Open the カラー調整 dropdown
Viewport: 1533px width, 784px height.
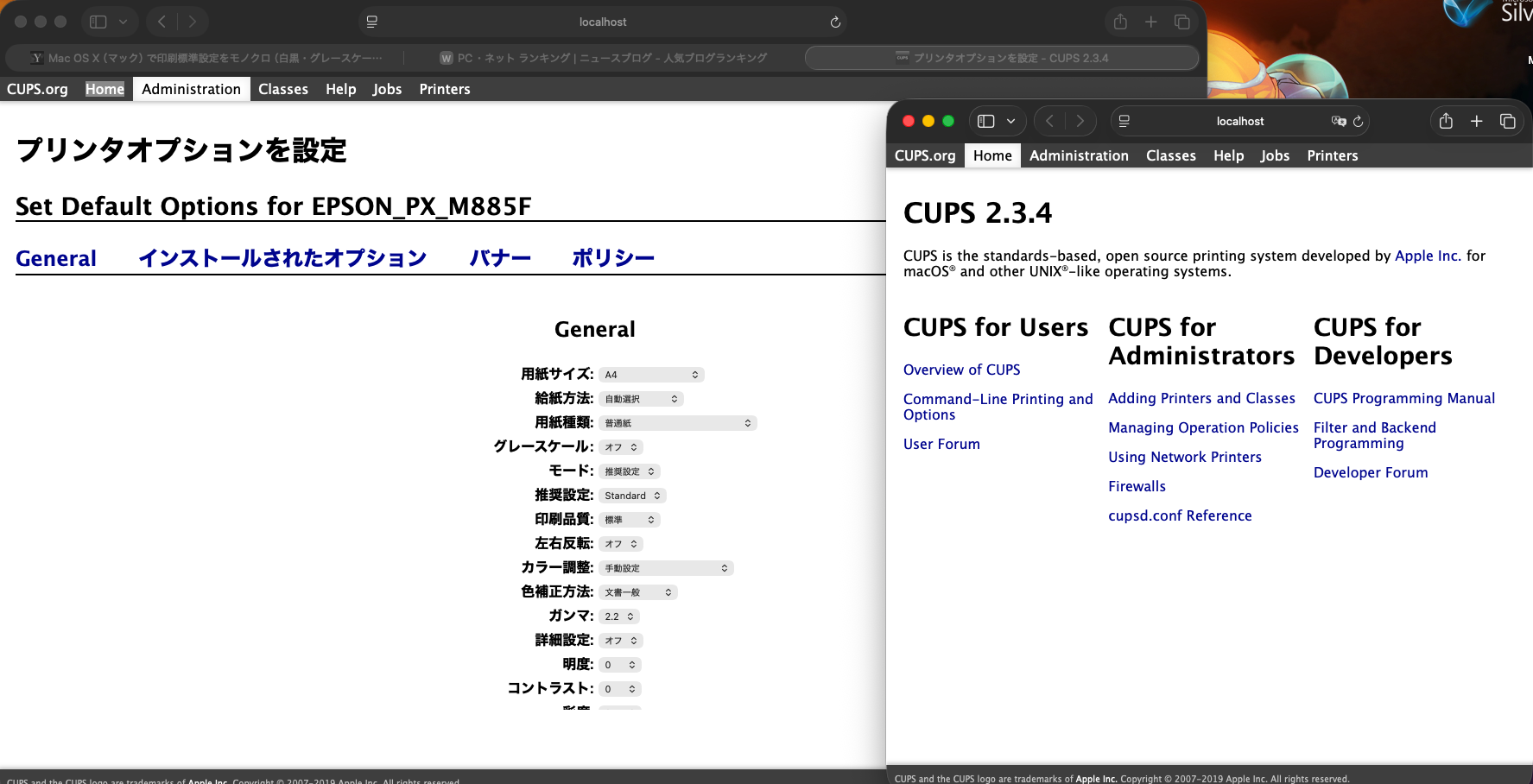[x=666, y=568]
